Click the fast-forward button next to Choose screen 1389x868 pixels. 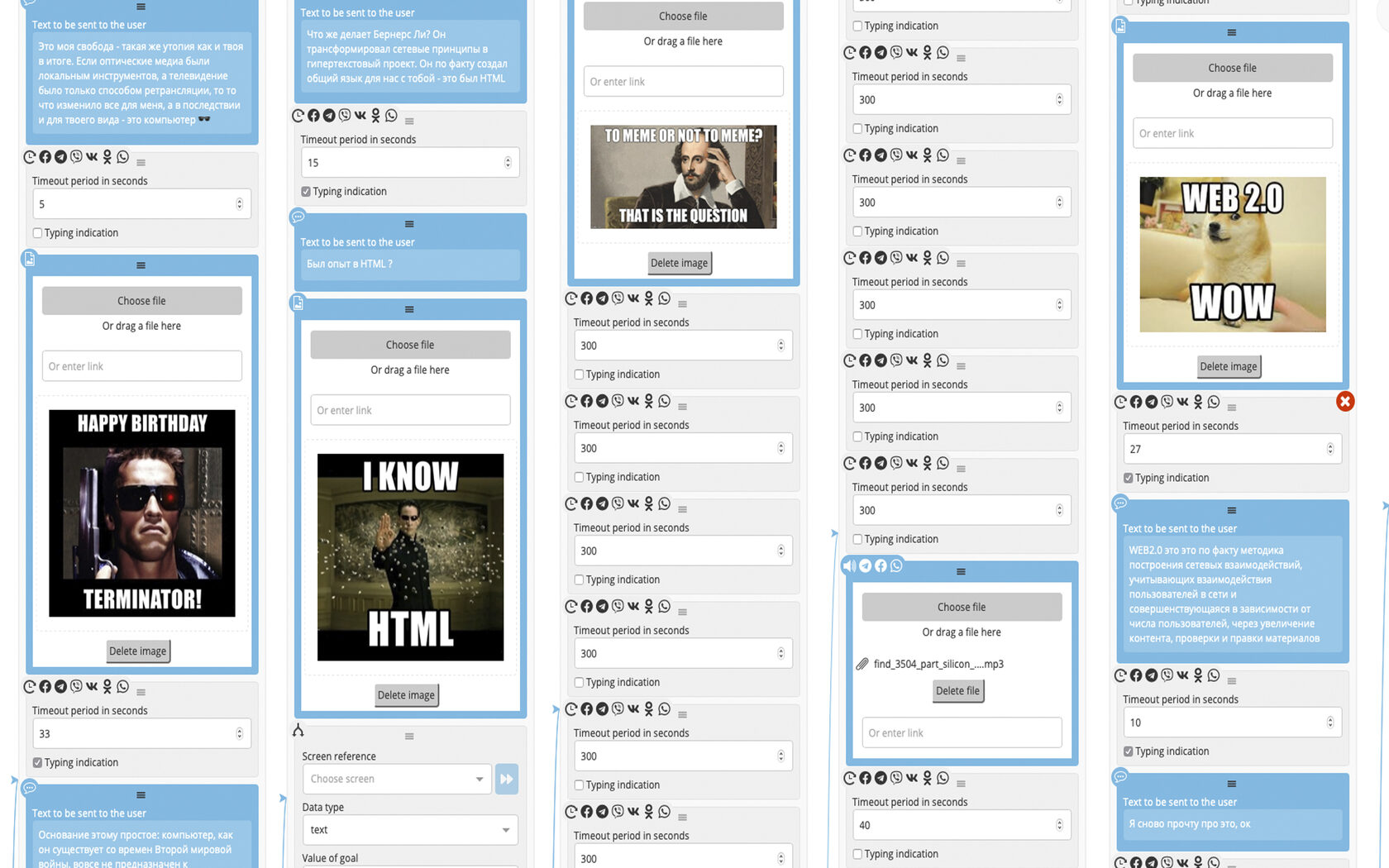click(506, 779)
